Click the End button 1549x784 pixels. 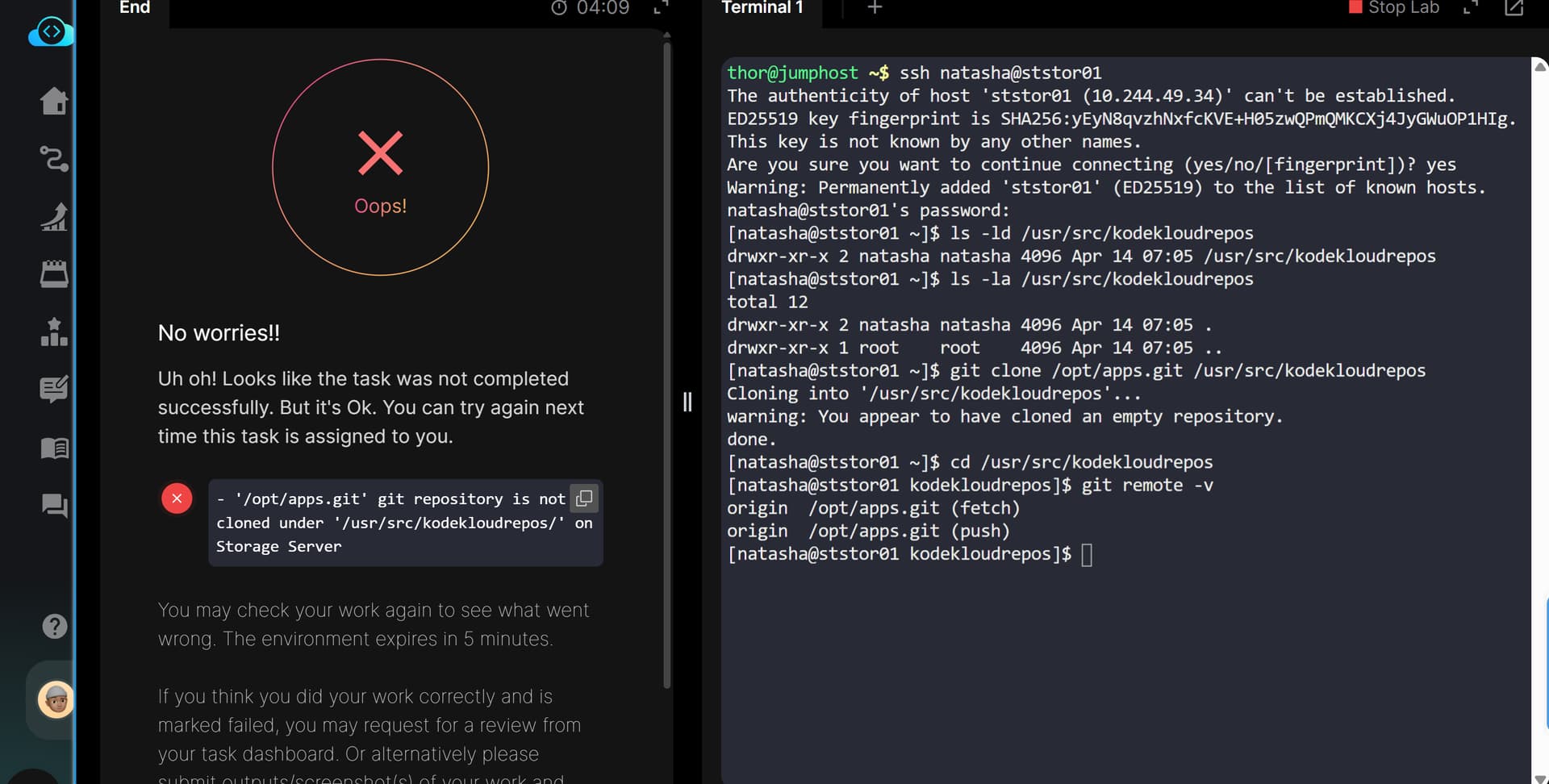point(135,8)
